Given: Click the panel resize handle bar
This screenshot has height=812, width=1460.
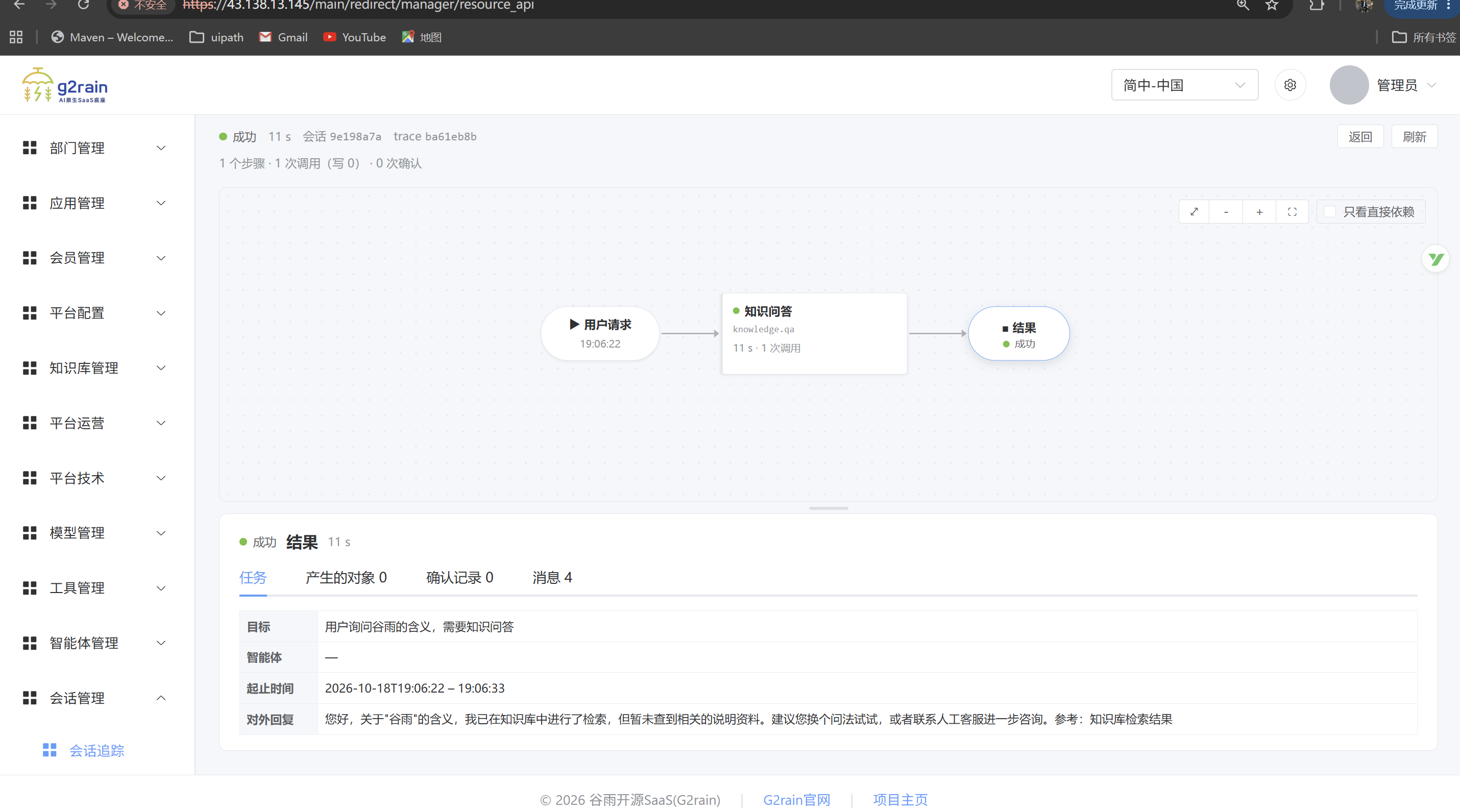Looking at the screenshot, I should coord(829,508).
